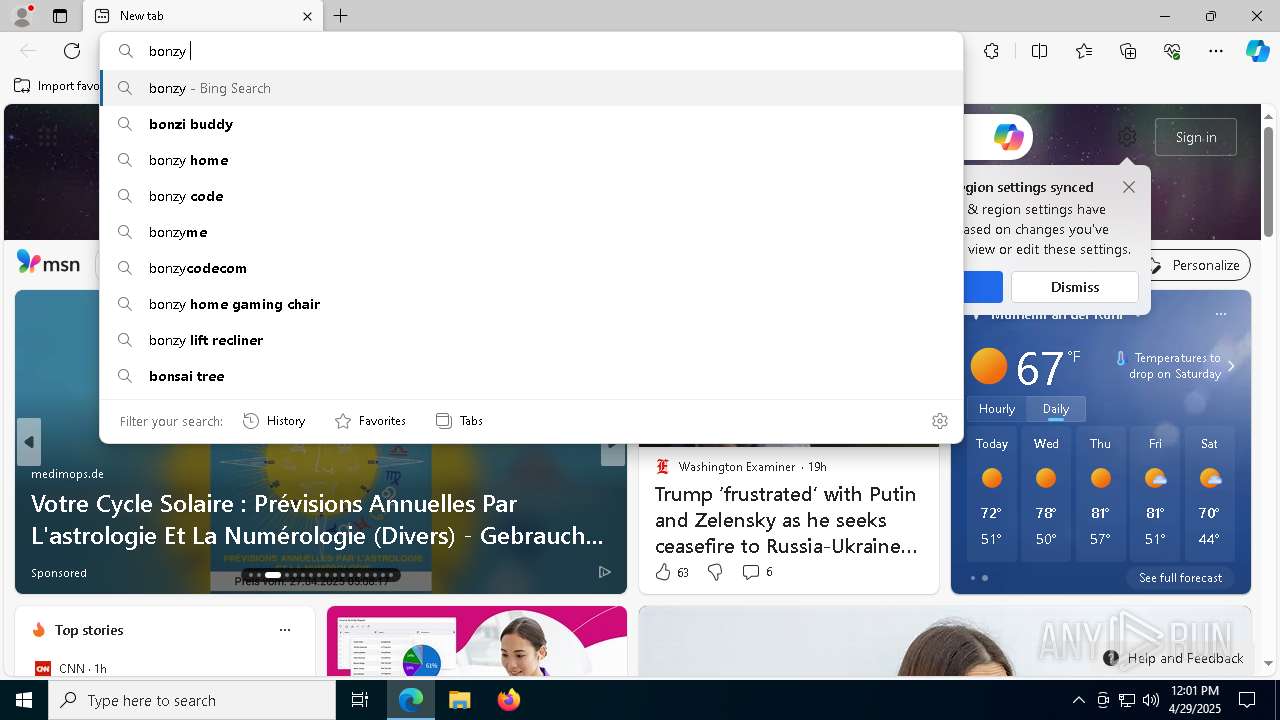Open Help and Feedback
This screenshot has width=1280, height=720.
tap(1173, 658)
